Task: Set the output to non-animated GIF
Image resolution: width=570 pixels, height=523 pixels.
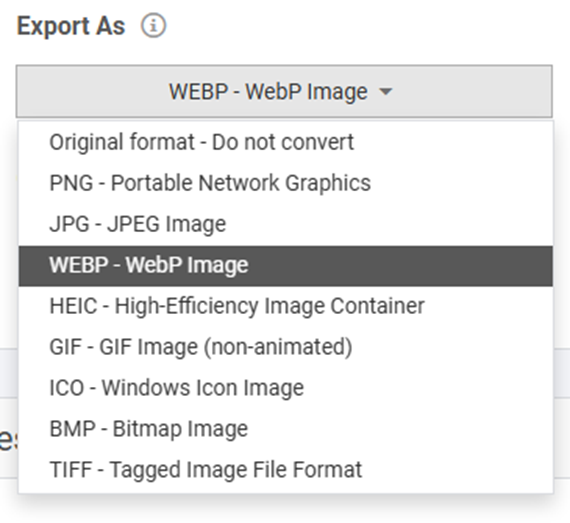Action: (x=286, y=347)
